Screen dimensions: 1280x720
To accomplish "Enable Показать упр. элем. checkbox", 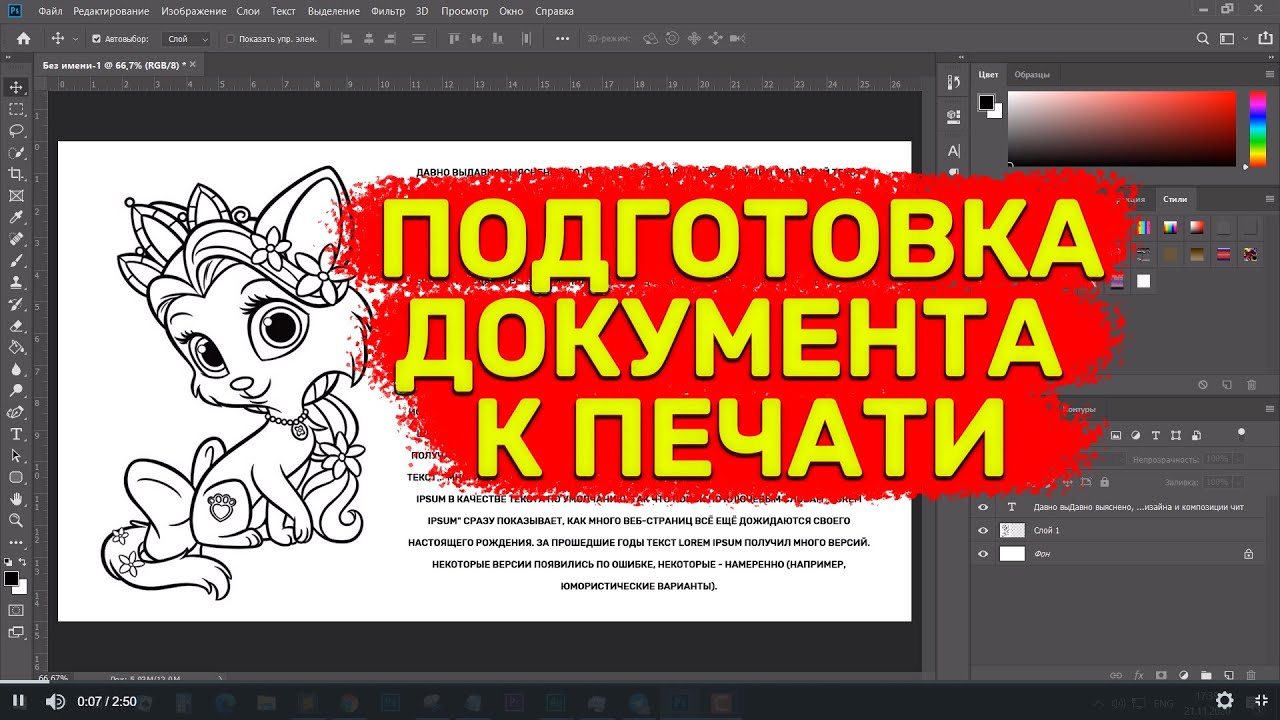I will coord(230,39).
